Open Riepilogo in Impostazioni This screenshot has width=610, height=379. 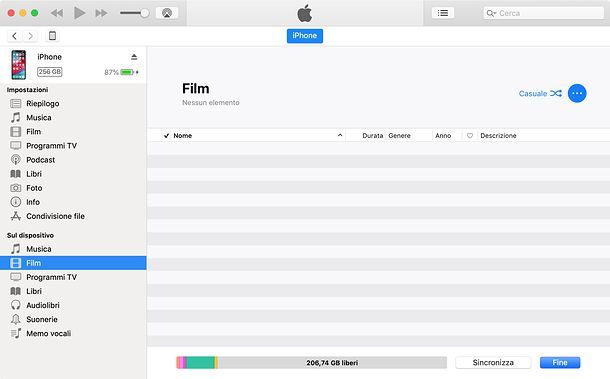pos(73,104)
